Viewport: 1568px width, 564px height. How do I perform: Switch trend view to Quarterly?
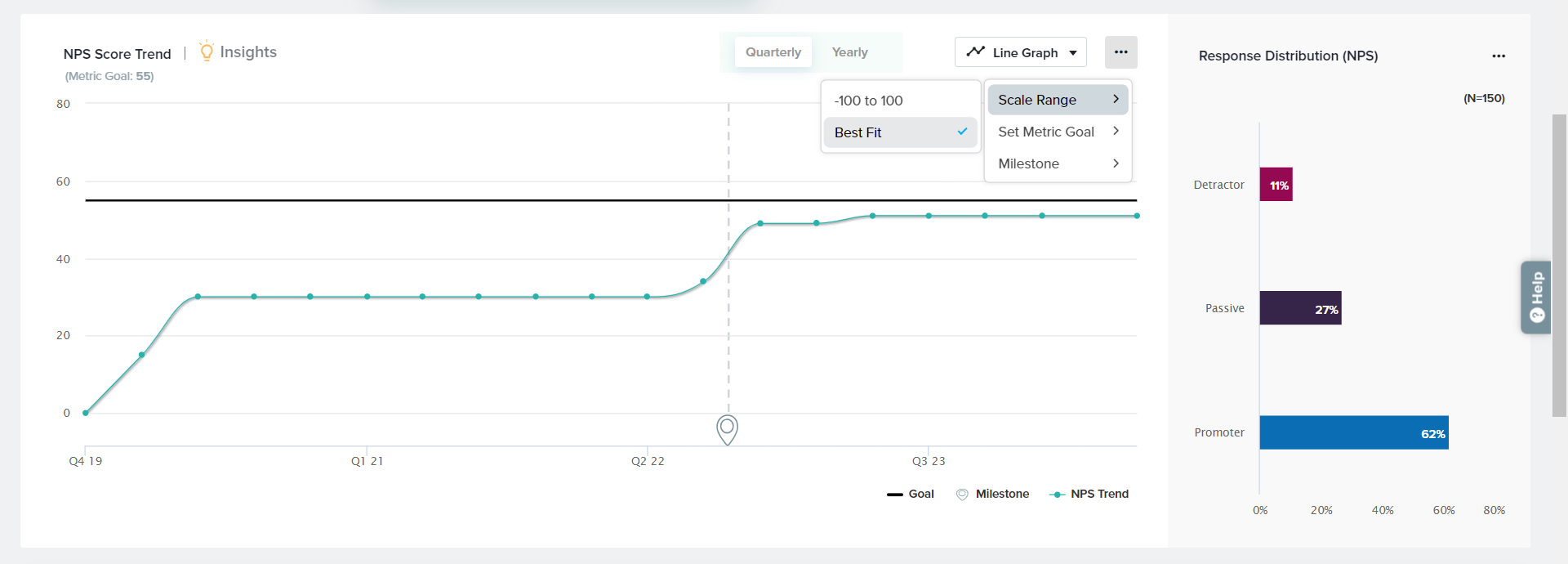point(773,52)
